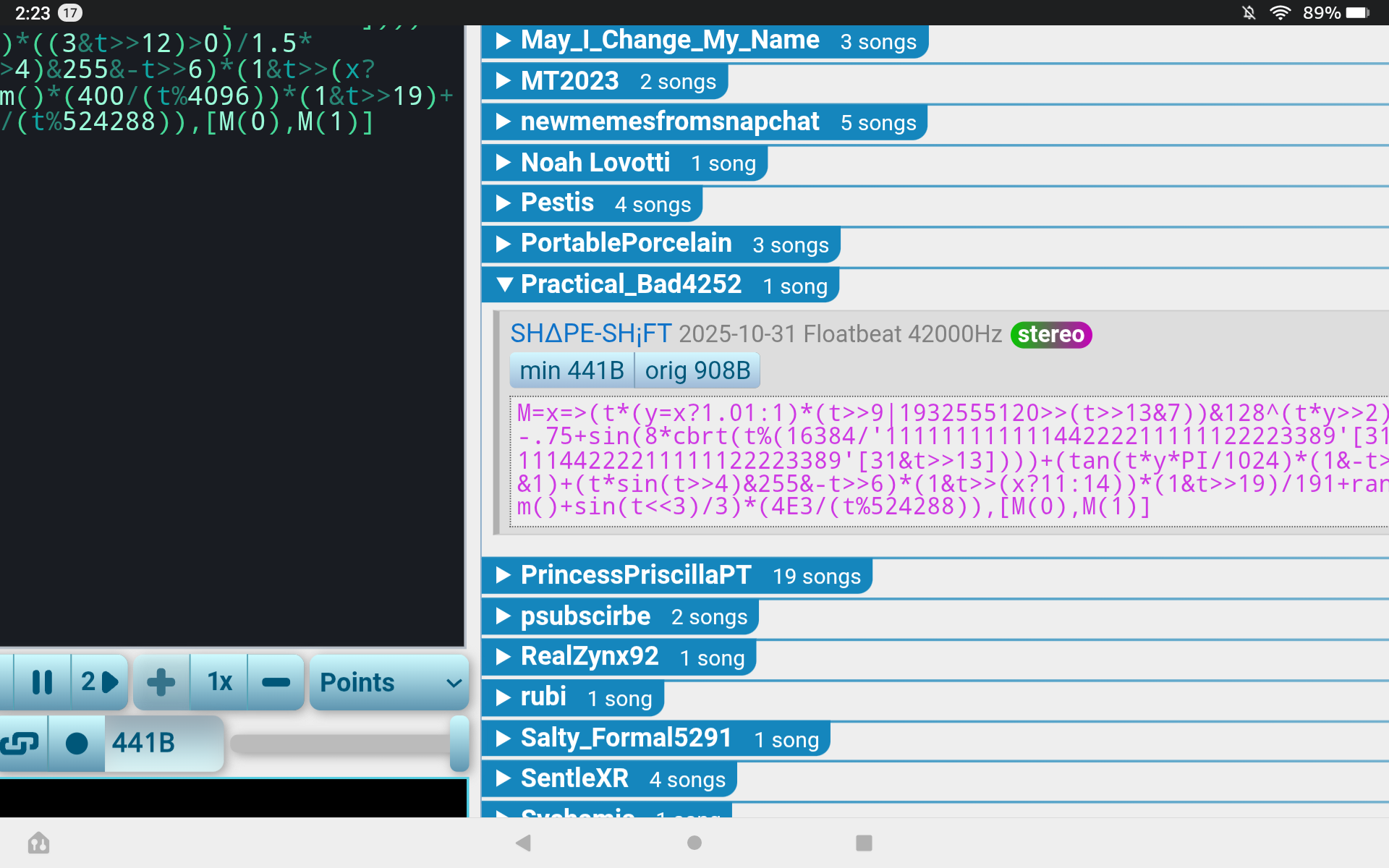The width and height of the screenshot is (1389, 868).
Task: Click the plus zoom-in icon
Action: (x=161, y=682)
